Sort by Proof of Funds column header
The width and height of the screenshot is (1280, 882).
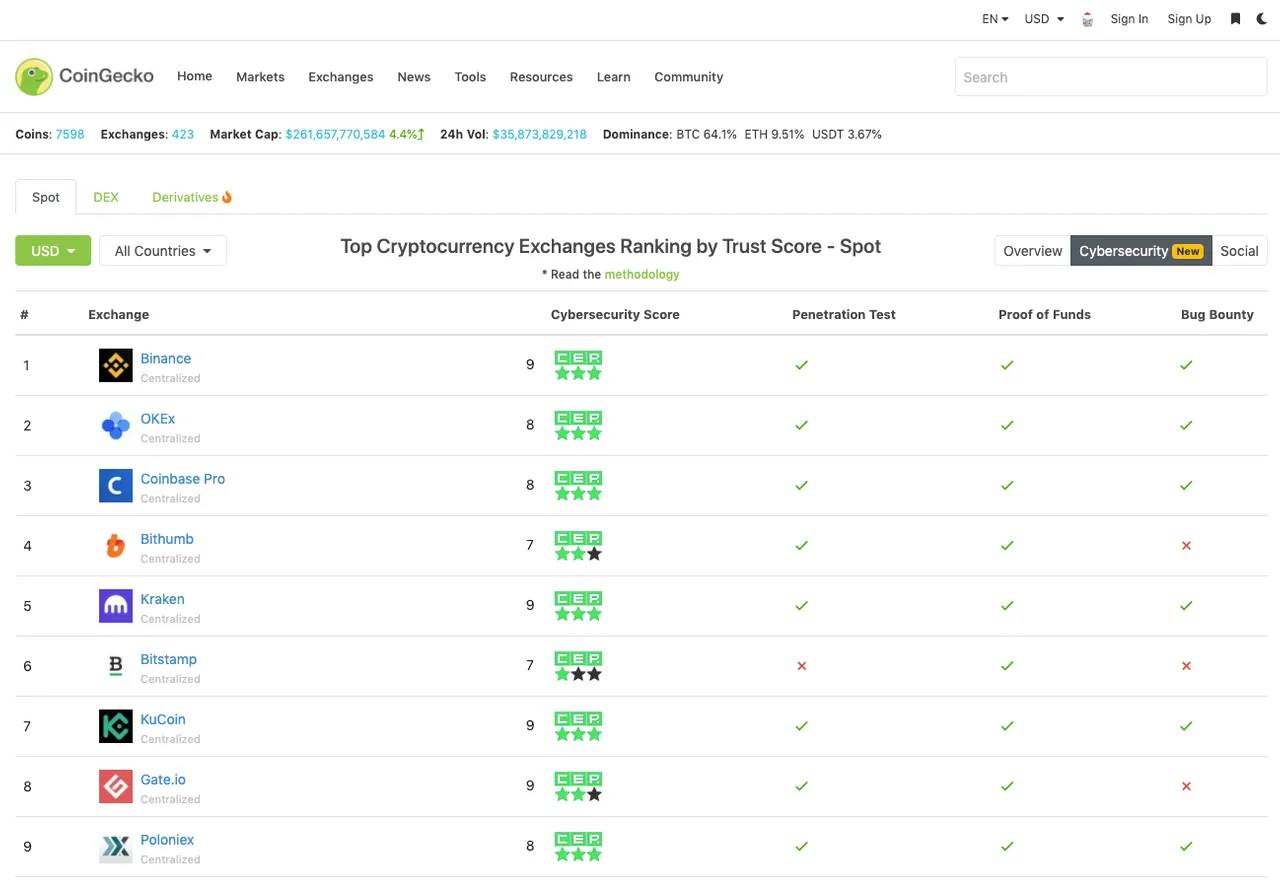click(1044, 314)
